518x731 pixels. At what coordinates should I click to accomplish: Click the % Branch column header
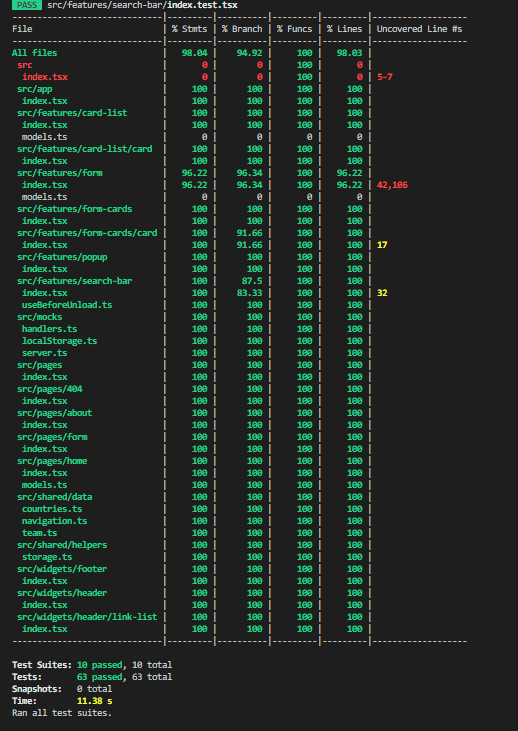click(x=242, y=29)
